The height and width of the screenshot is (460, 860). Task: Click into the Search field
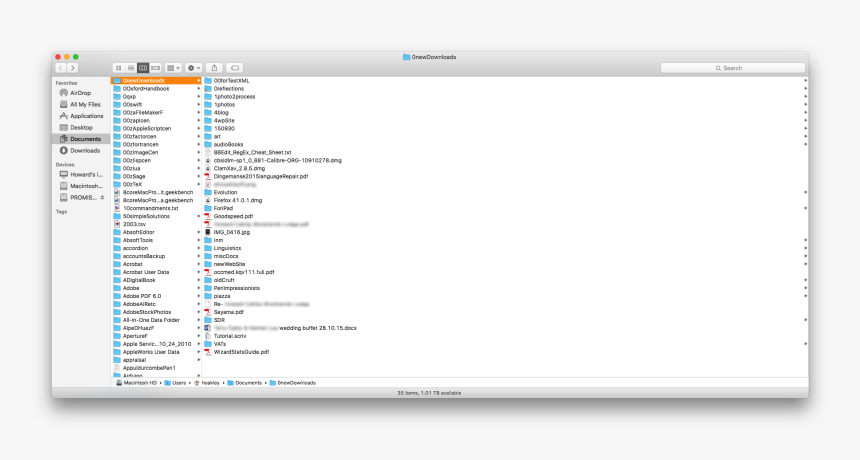(x=733, y=68)
